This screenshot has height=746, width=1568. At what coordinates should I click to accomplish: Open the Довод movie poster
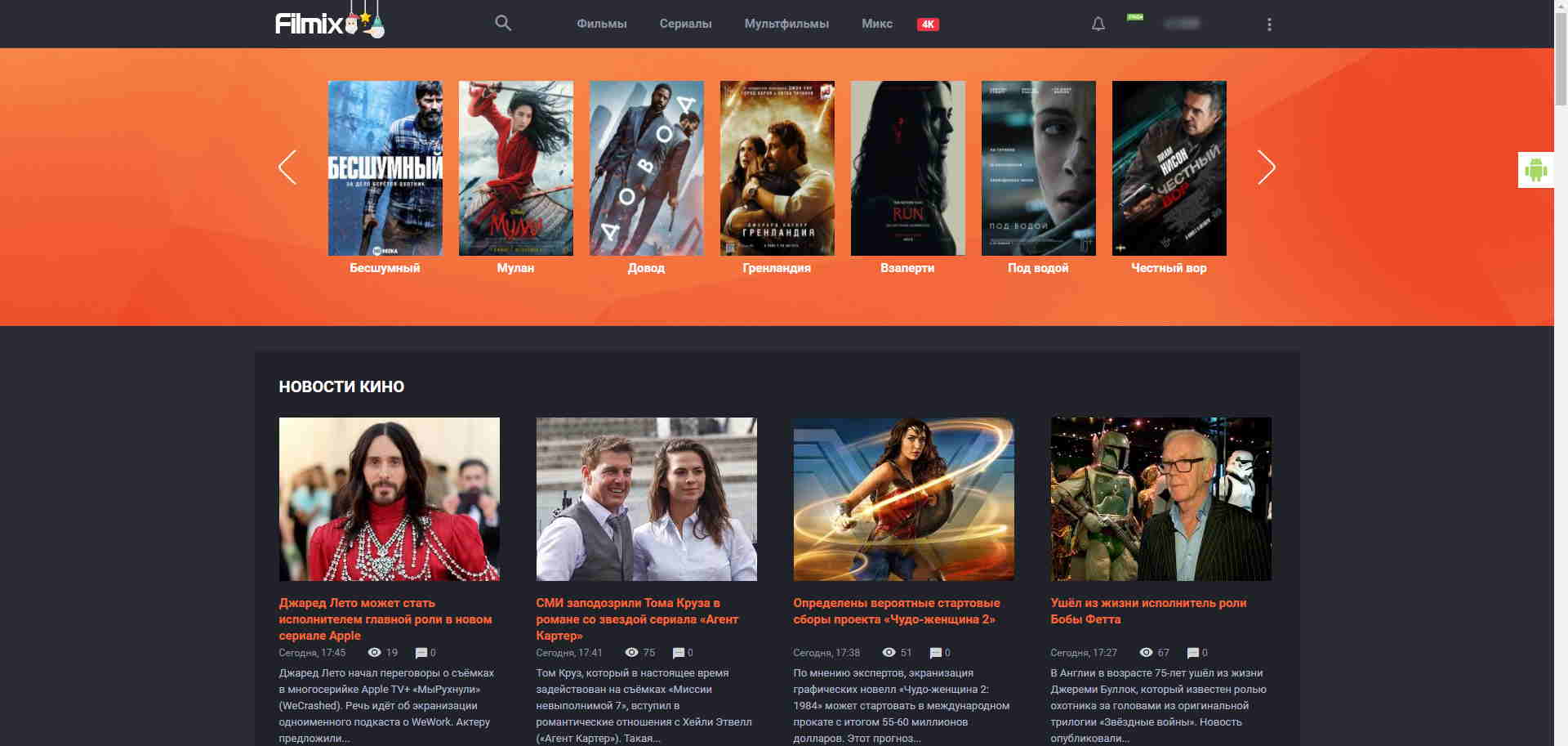click(647, 168)
